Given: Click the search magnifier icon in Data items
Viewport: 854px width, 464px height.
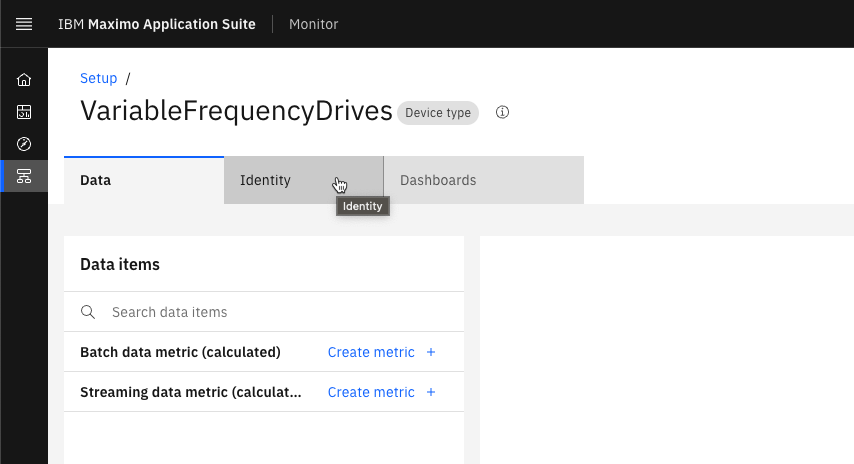Looking at the screenshot, I should [88, 312].
